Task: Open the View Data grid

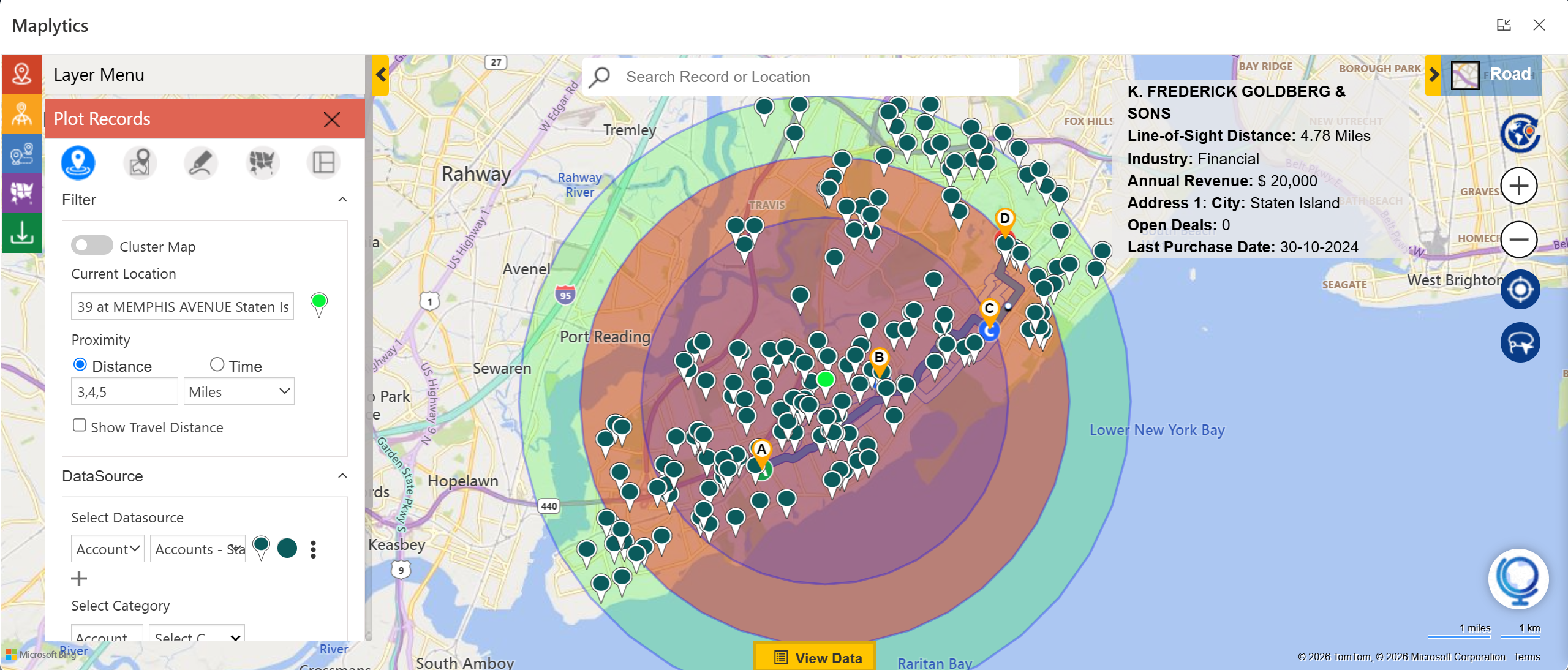Action: point(815,657)
